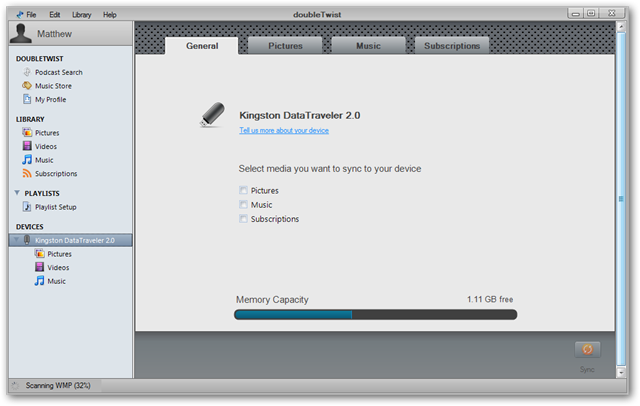Open the Library menu
This screenshot has width=640, height=406.
click(x=82, y=15)
